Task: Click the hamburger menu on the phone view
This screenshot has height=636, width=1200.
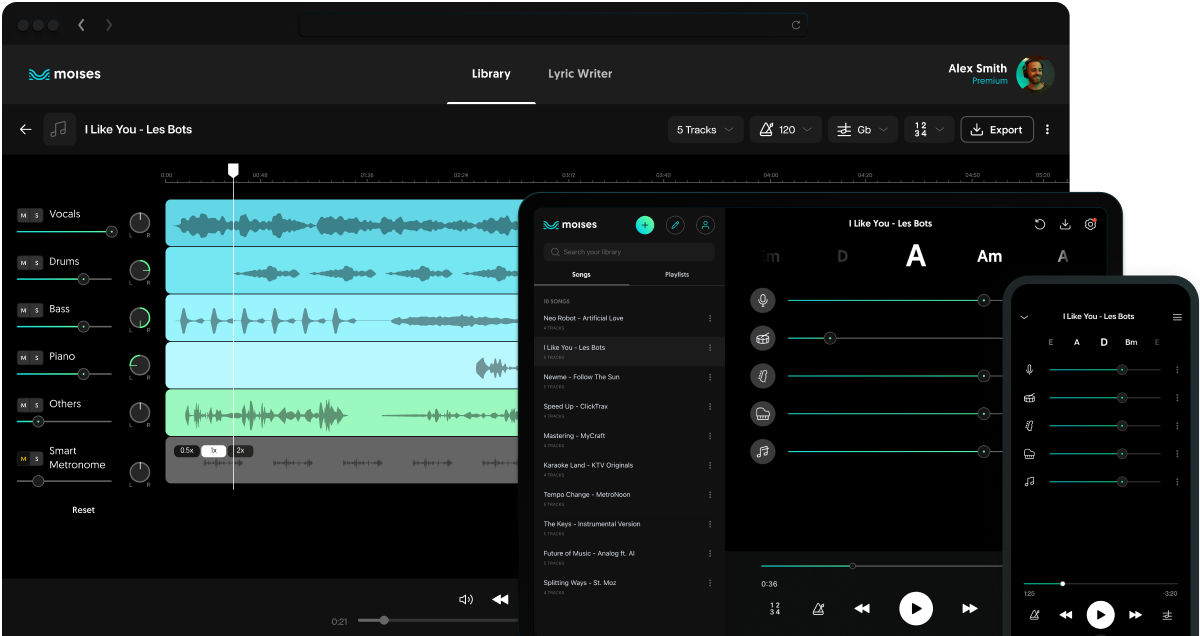Action: click(x=1177, y=317)
